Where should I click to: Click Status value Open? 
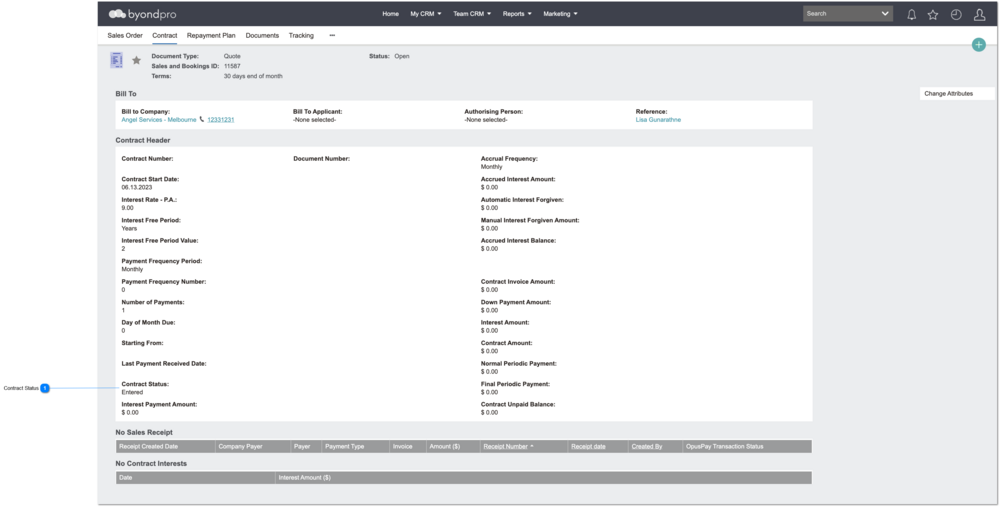pos(402,56)
